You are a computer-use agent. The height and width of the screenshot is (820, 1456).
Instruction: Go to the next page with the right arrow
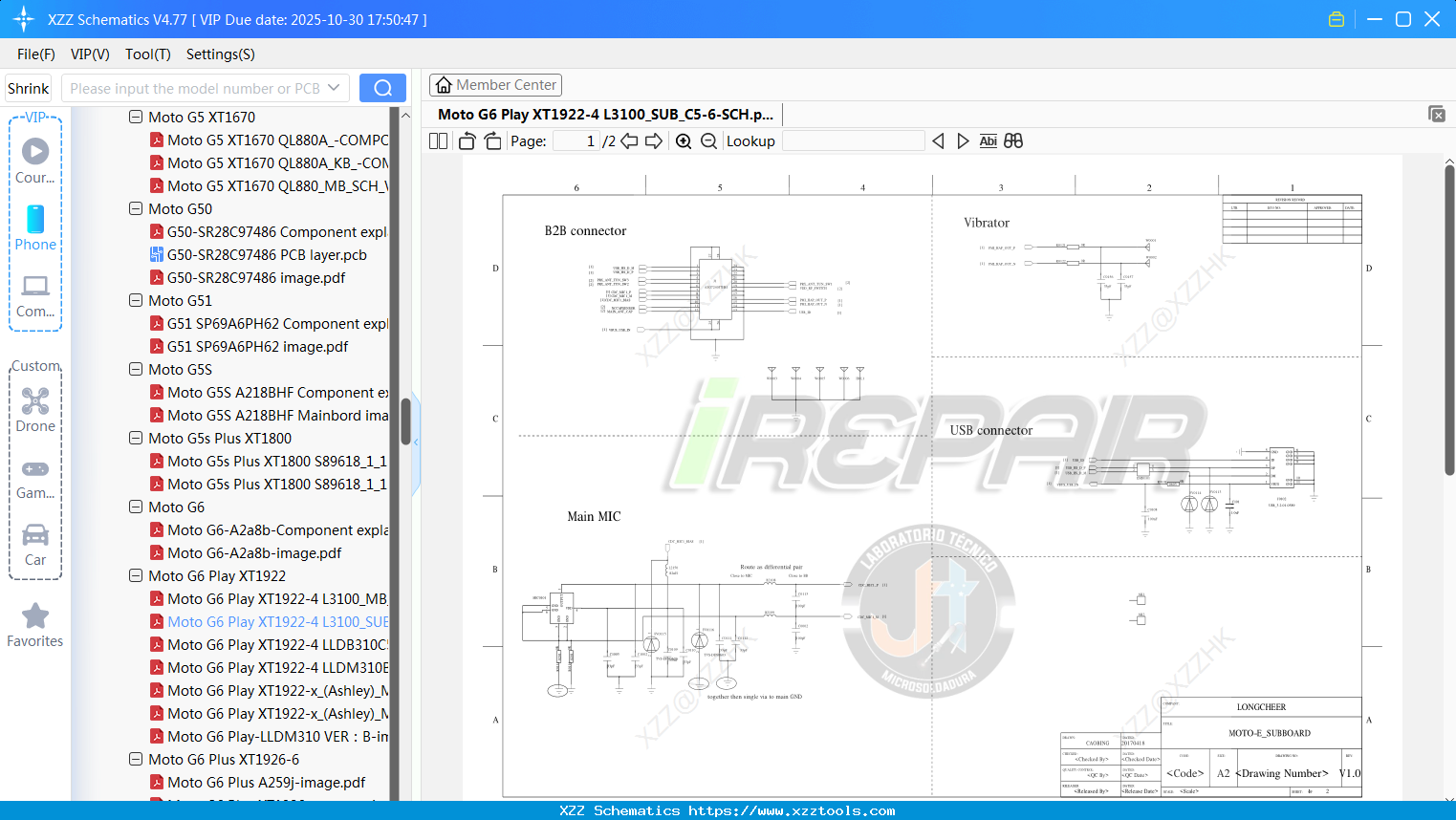tap(654, 141)
